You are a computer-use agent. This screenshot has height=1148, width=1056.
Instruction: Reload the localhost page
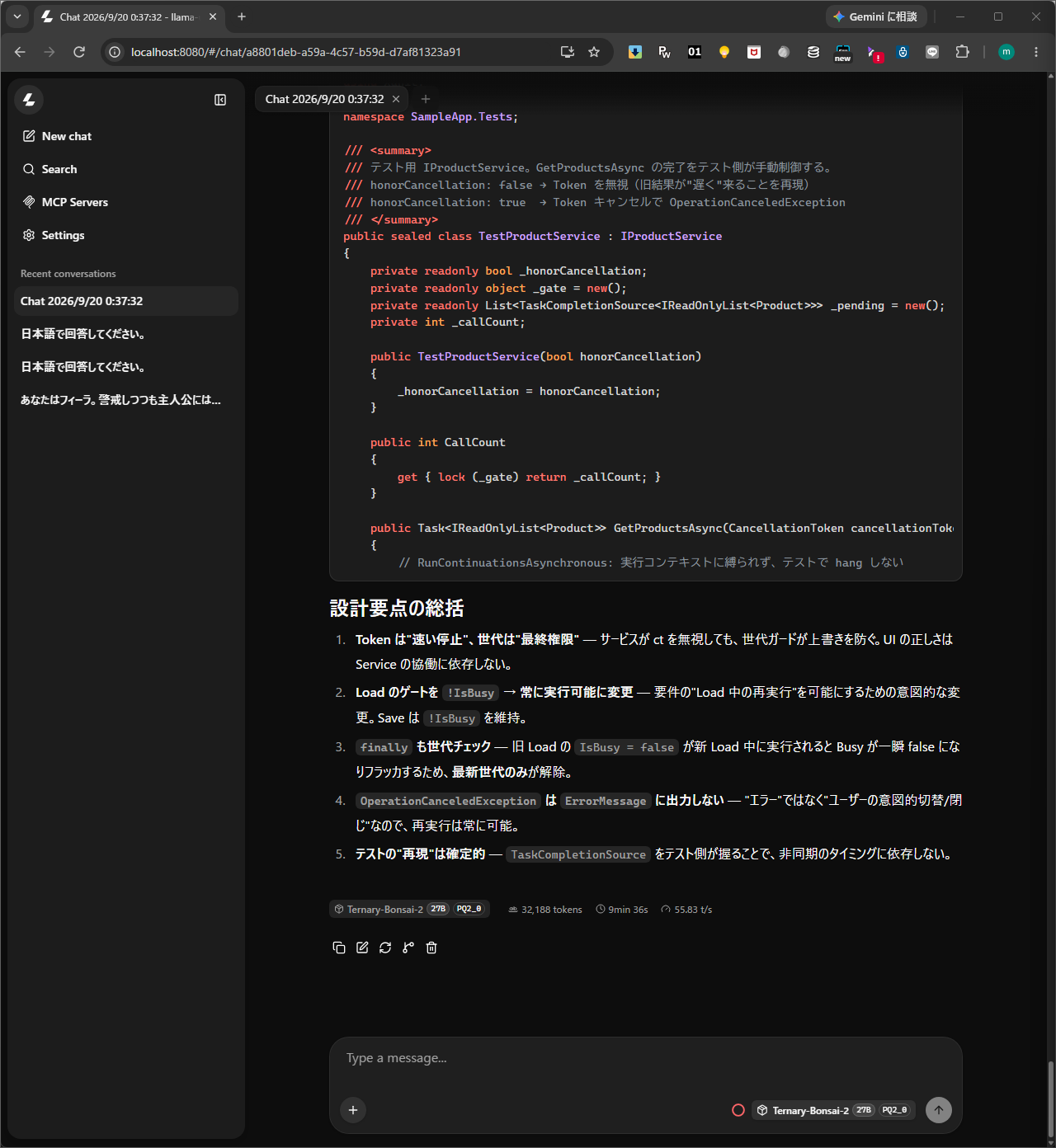pos(79,52)
